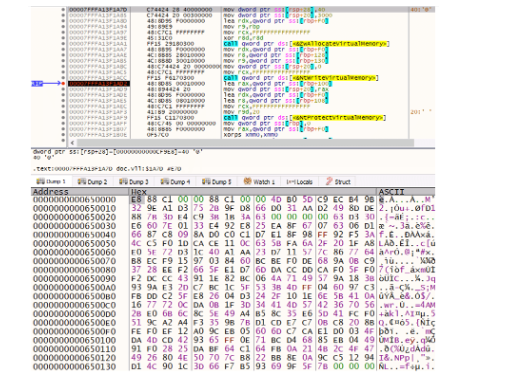Select the highlighted mov dword ptr [rsp+28],40 line
Screen dimensions: 524x379
click(274, 10)
